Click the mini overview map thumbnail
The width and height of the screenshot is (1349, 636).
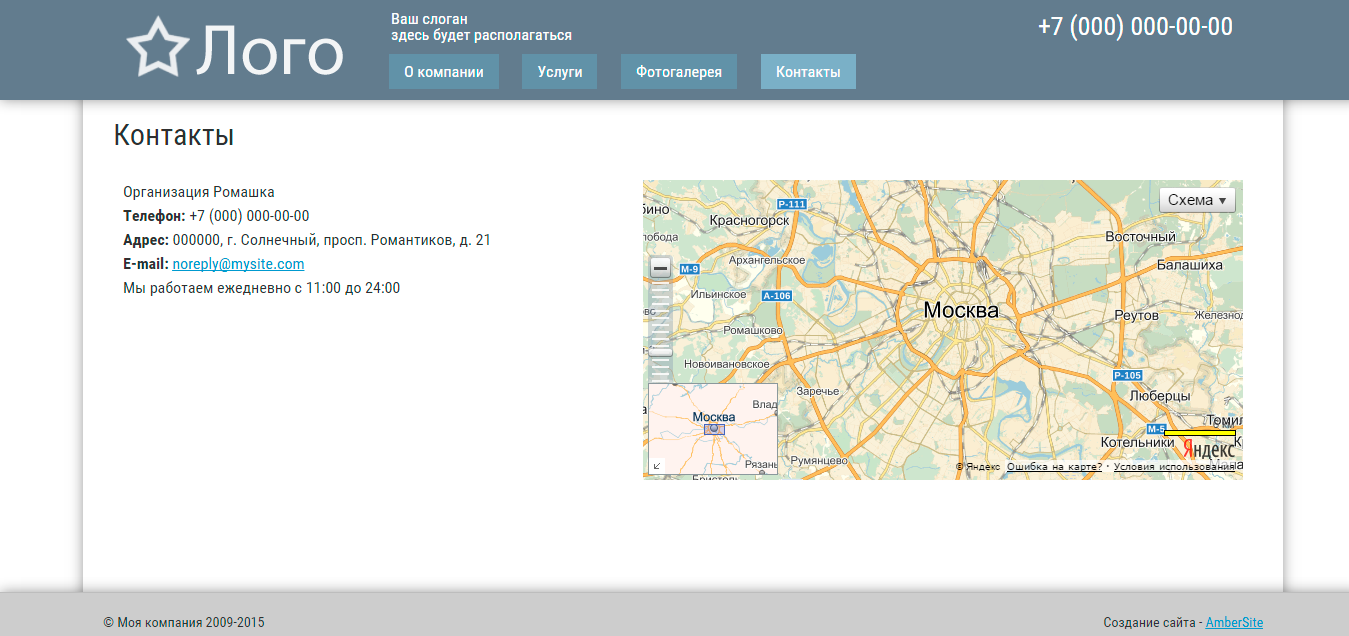tap(713, 428)
